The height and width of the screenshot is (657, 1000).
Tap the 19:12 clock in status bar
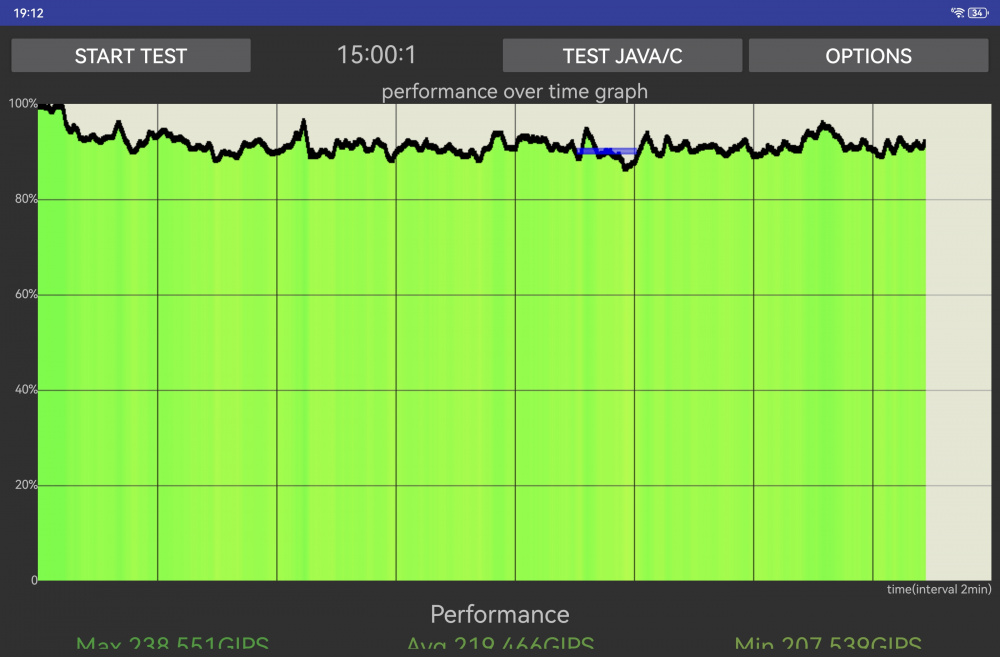(29, 13)
